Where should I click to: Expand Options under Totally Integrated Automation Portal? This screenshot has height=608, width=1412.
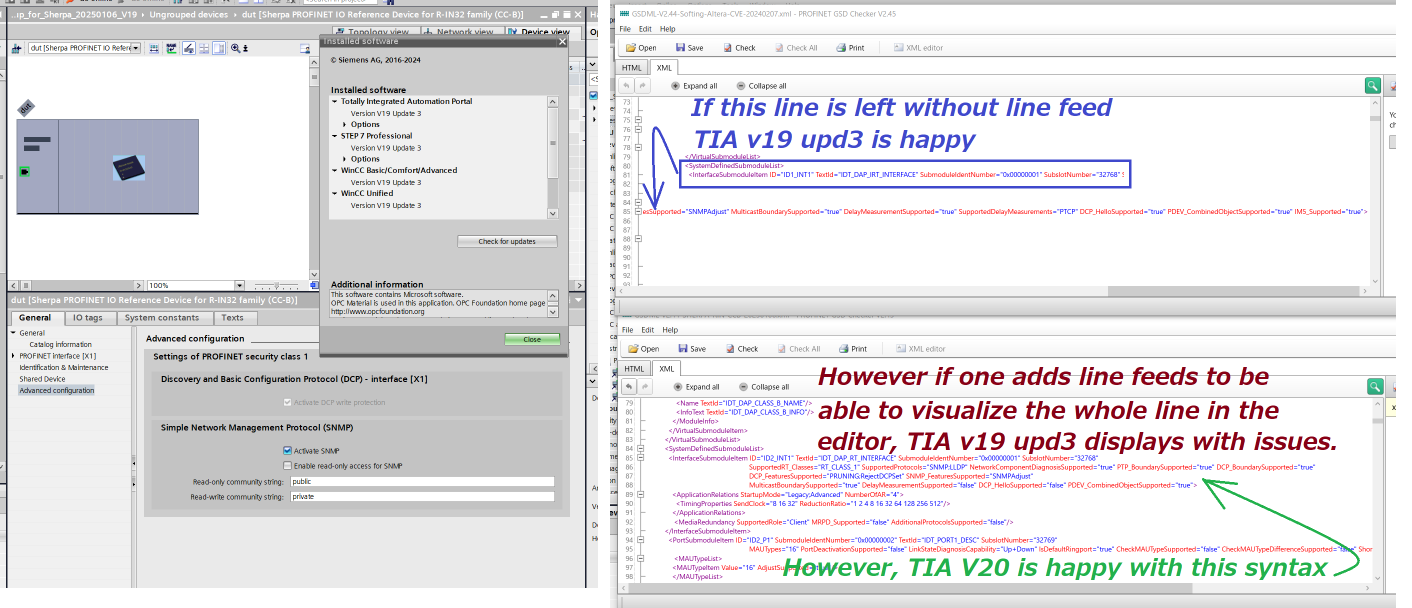click(345, 124)
